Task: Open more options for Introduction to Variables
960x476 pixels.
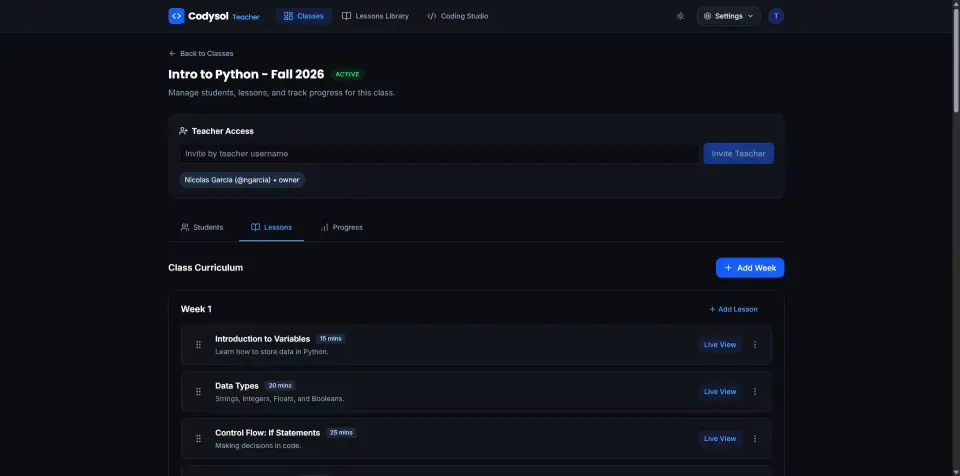Action: tap(755, 345)
